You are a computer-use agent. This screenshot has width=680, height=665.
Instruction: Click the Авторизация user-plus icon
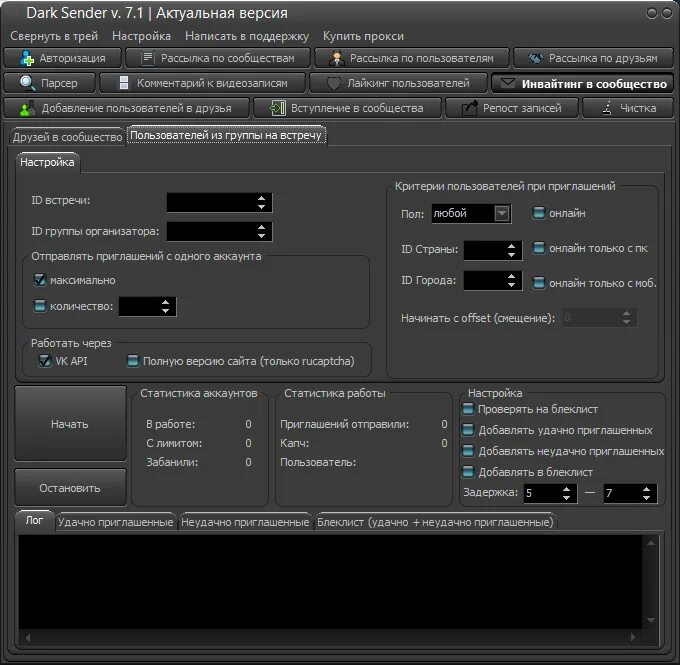tap(27, 58)
